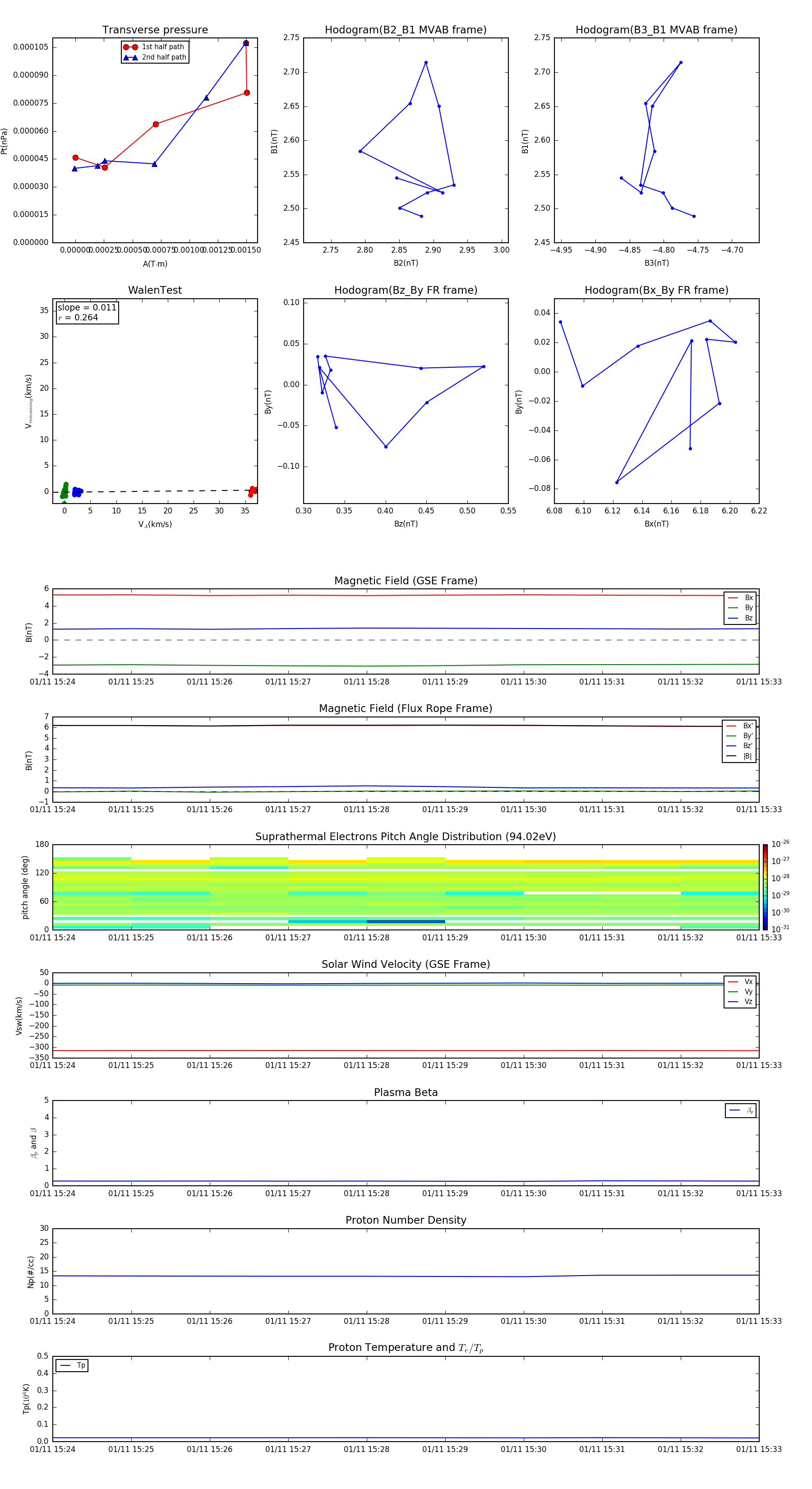
Task: Click the "Magnetic Field (Flux Rope Frame)" title
Action: [406, 709]
